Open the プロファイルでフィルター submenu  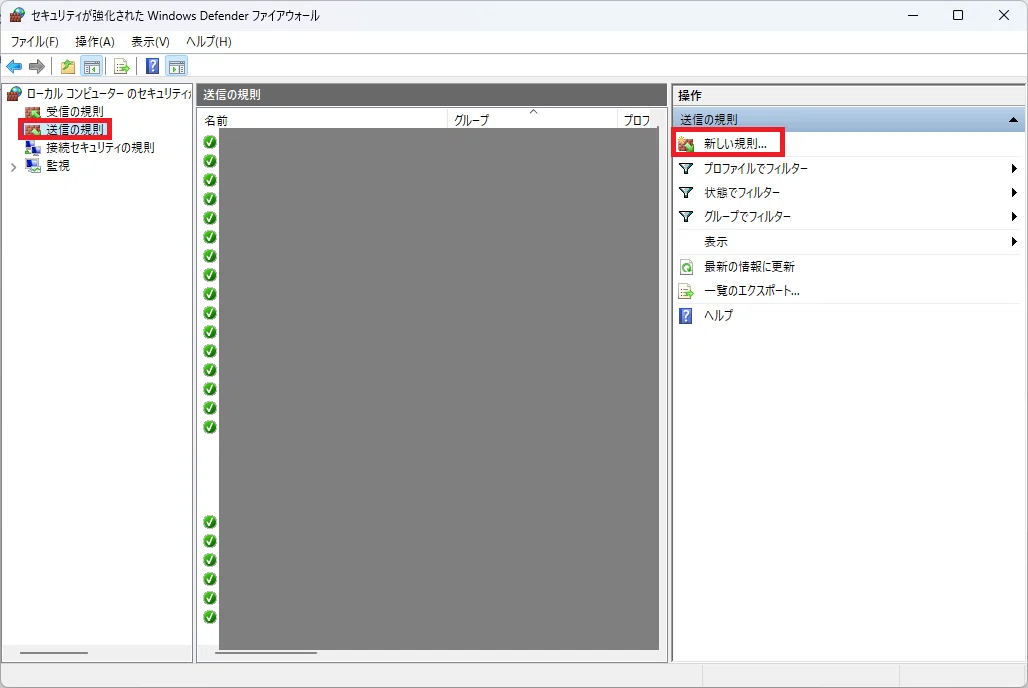point(848,169)
